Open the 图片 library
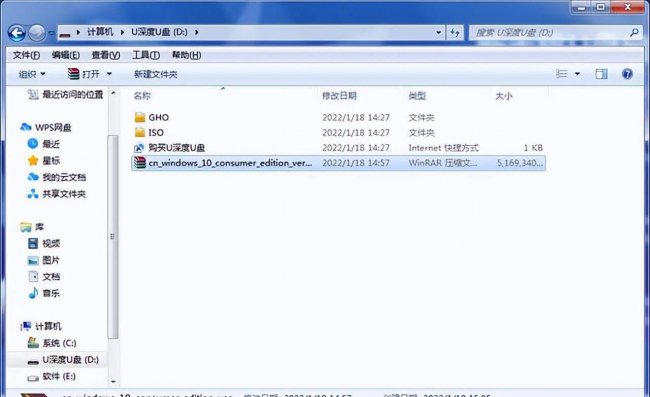The image size is (650, 397). tap(44, 260)
